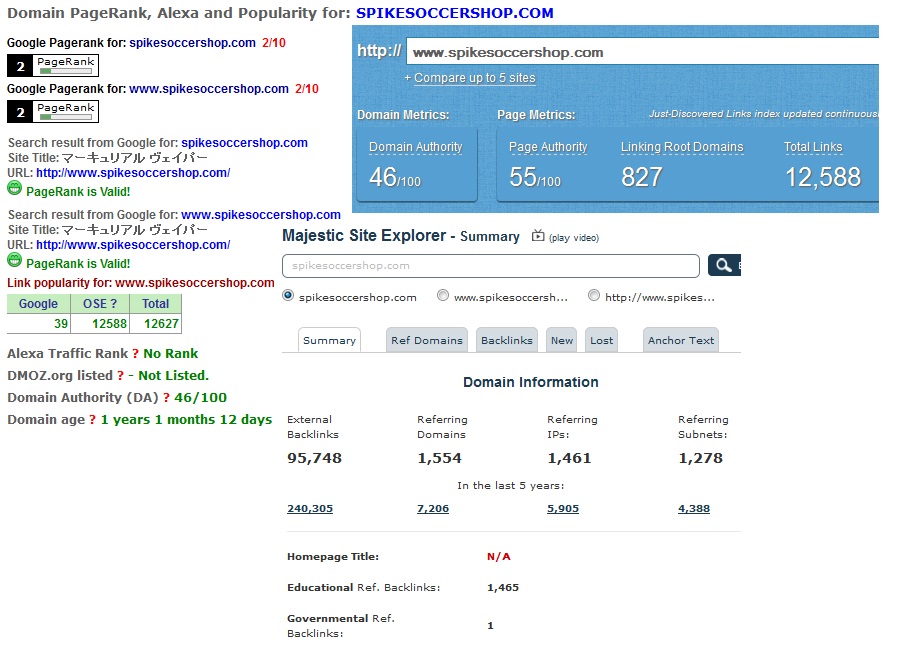The width and height of the screenshot is (898, 654).
Task: Click the red question mark beside Domain Authority (DA)
Action: point(166,397)
